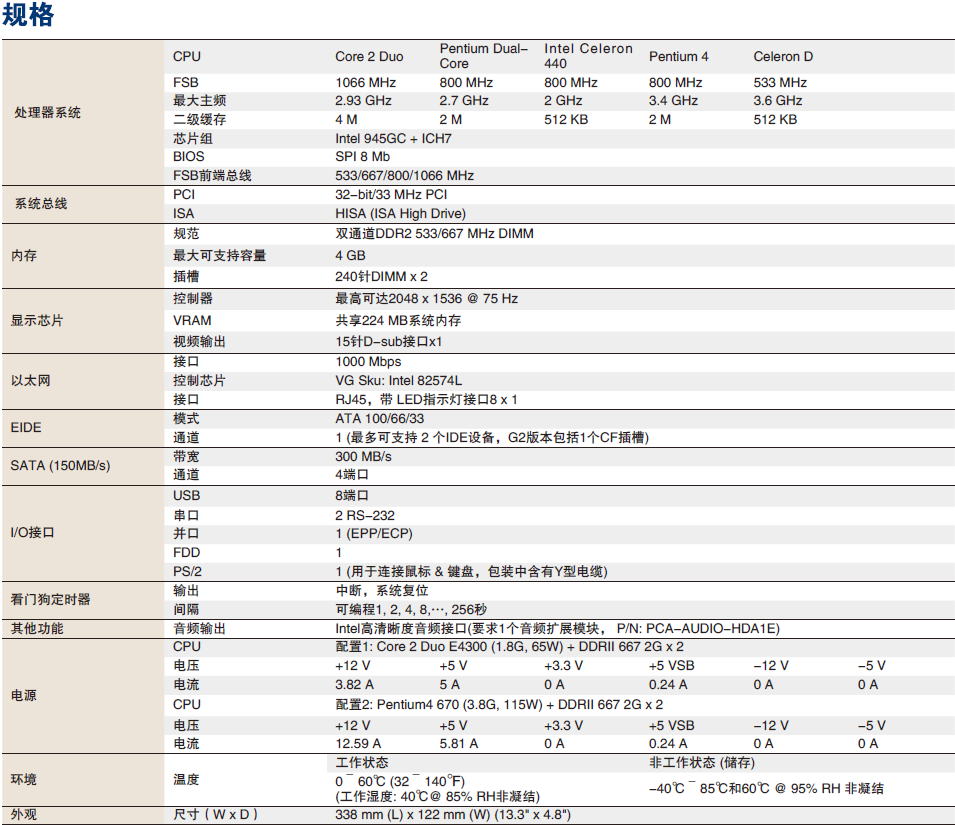This screenshot has width=955, height=825.
Task: Select the VRAM row label
Action: click(192, 320)
